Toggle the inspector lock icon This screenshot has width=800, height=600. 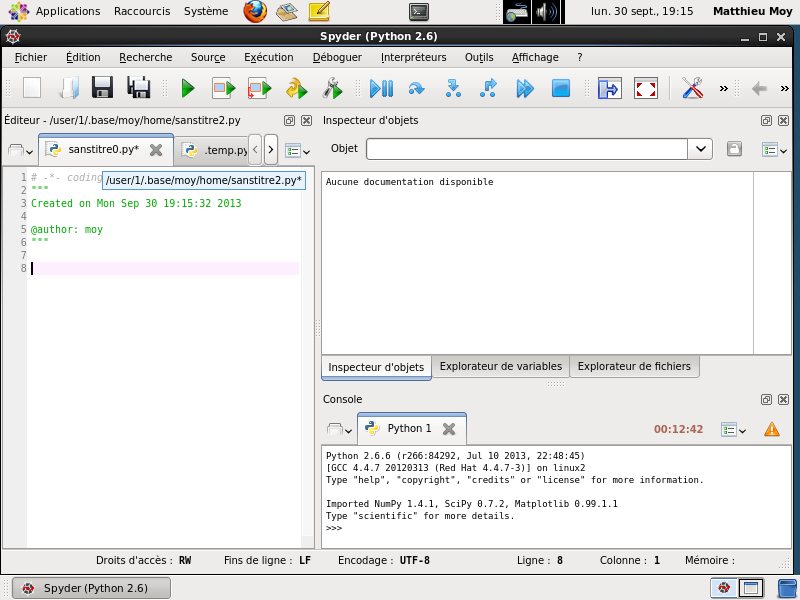click(734, 149)
